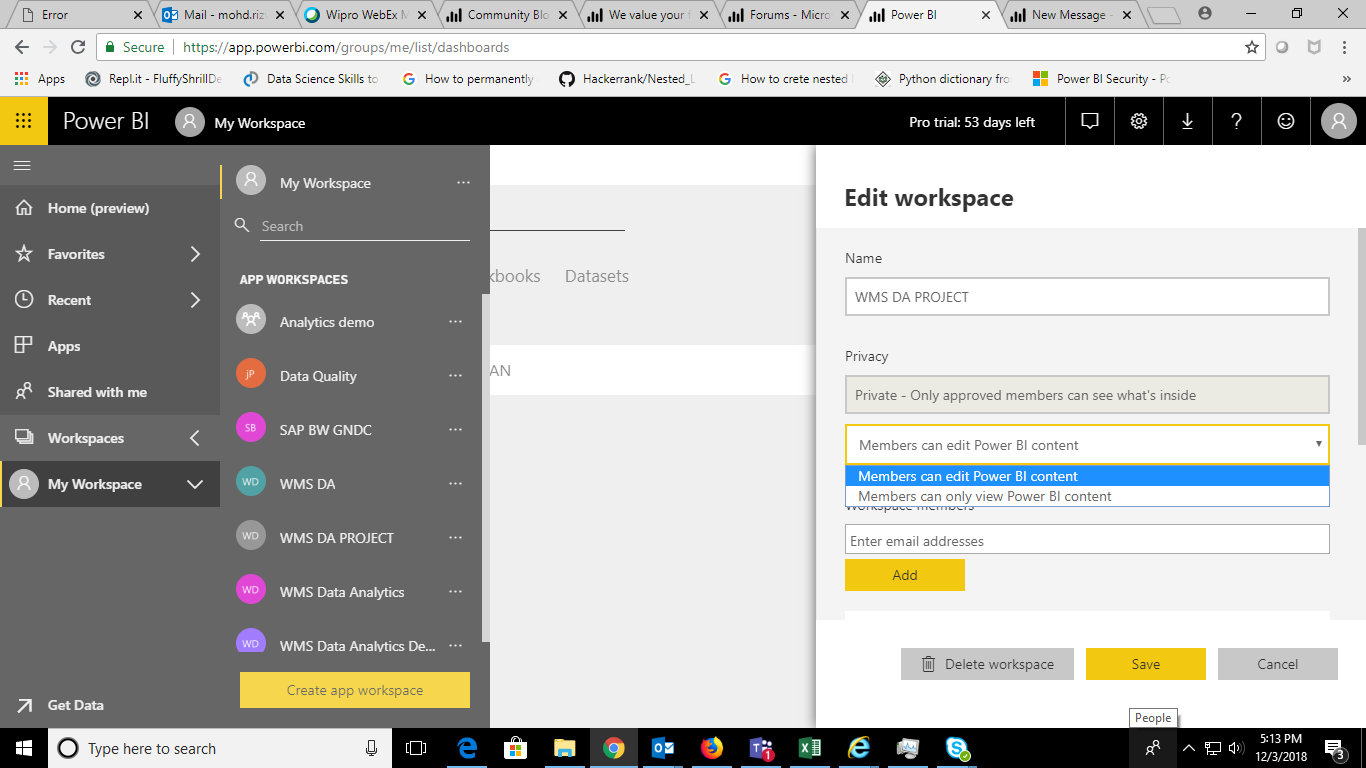Open Excel from the Windows taskbar

tap(810, 748)
